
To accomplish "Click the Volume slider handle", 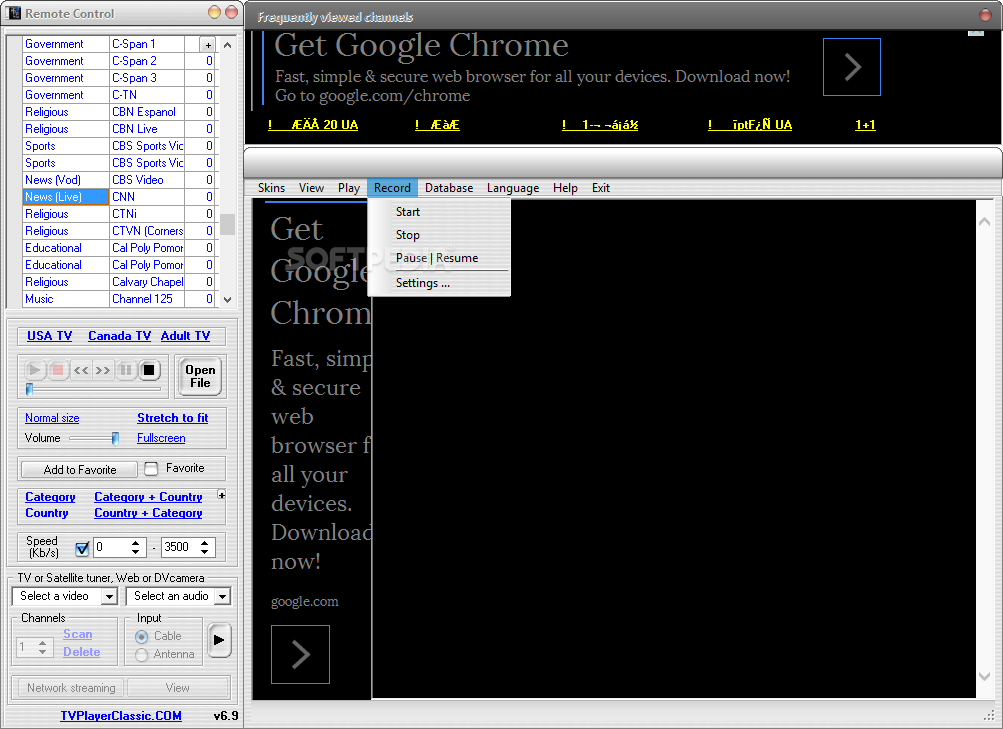I will pos(115,438).
